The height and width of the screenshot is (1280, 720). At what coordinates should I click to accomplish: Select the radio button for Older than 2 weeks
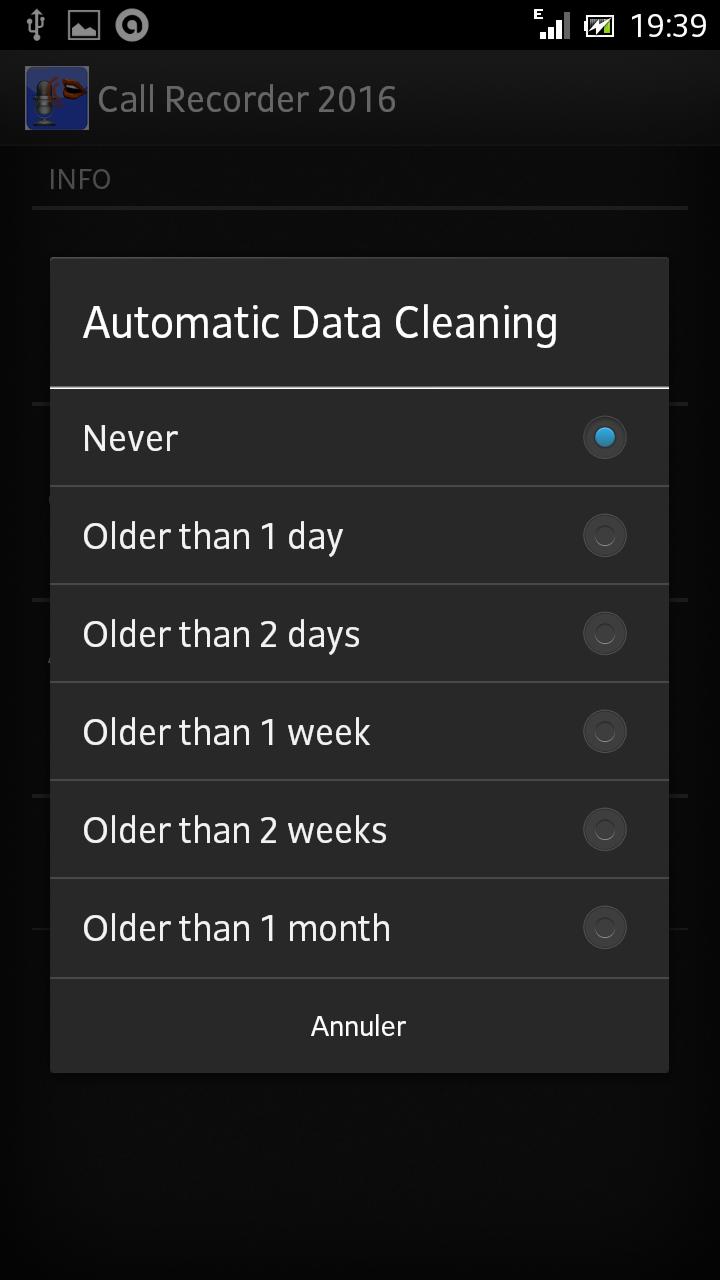pos(604,830)
